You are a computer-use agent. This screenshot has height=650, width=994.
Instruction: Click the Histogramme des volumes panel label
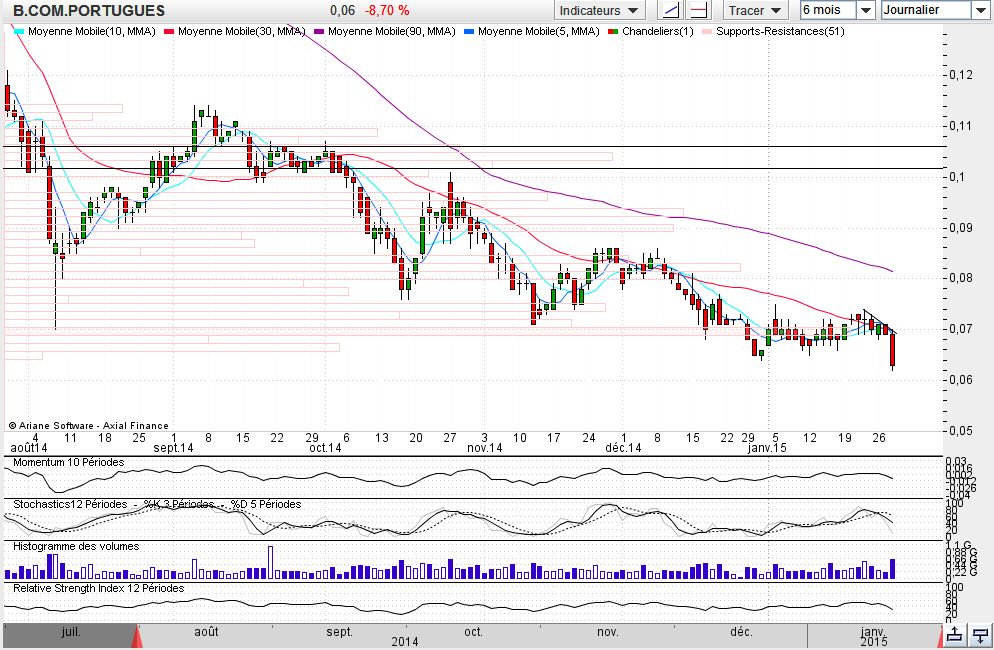point(75,547)
